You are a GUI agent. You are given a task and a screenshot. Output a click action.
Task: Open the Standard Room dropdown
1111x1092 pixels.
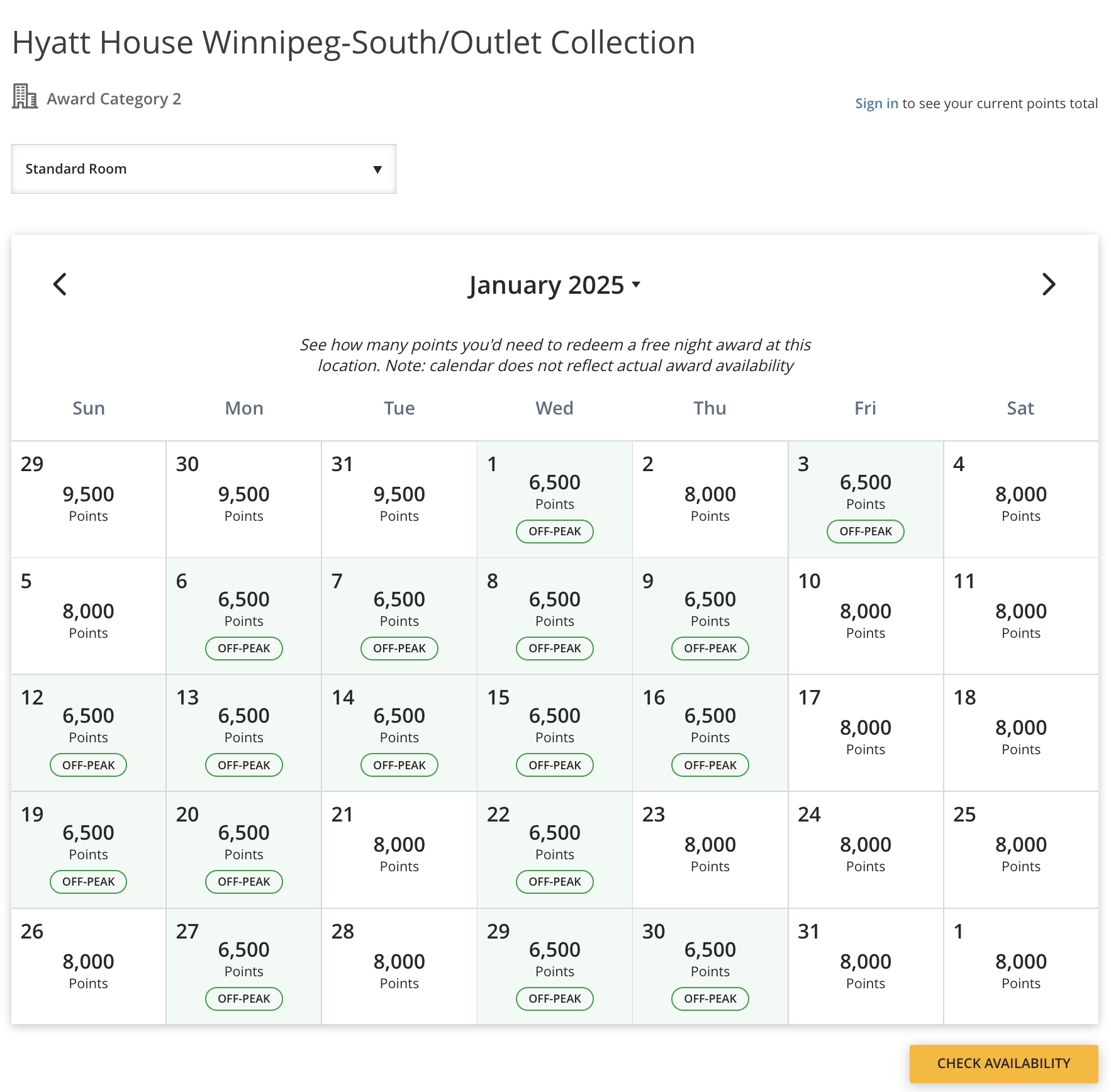click(x=204, y=169)
